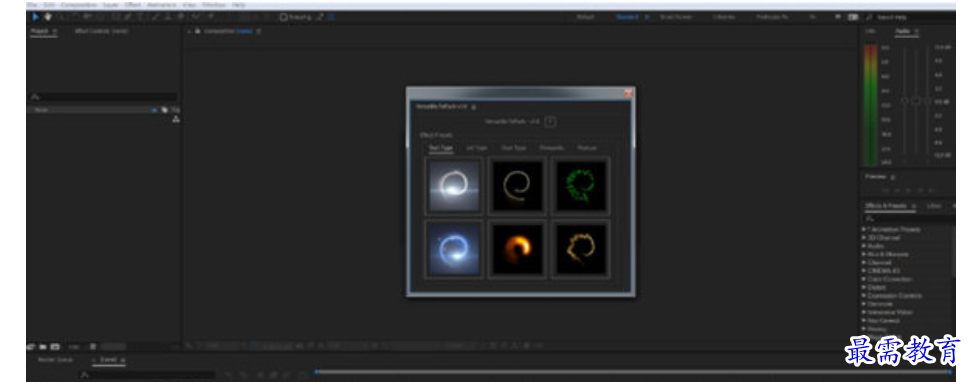Expand the 3D Channel effects category
This screenshot has width=969, height=382.
click(x=881, y=237)
